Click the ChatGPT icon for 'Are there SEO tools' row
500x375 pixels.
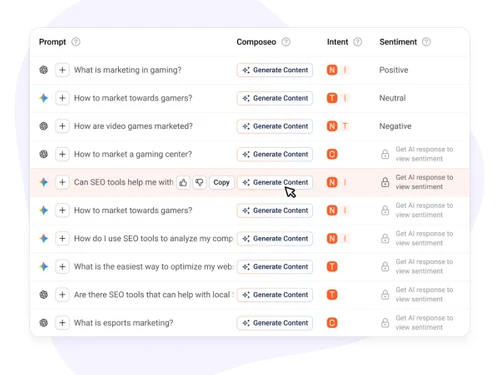click(x=44, y=295)
